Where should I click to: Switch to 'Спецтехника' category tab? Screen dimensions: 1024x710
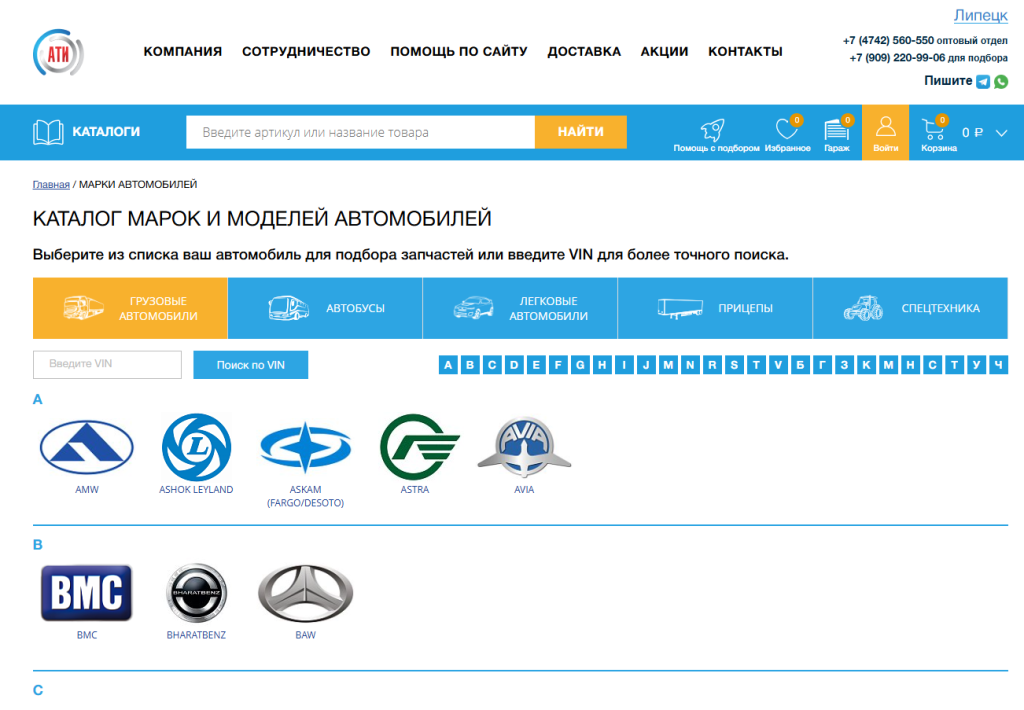pyautogui.click(x=910, y=308)
